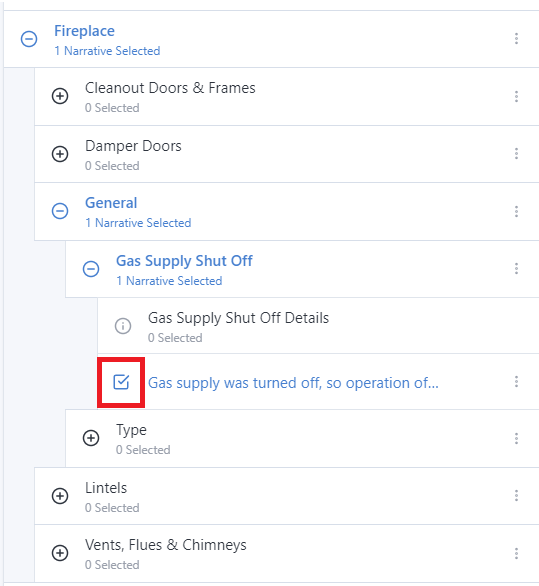The image size is (539, 586).
Task: Open Gas Supply Shut Off kebab menu
Action: point(516,268)
